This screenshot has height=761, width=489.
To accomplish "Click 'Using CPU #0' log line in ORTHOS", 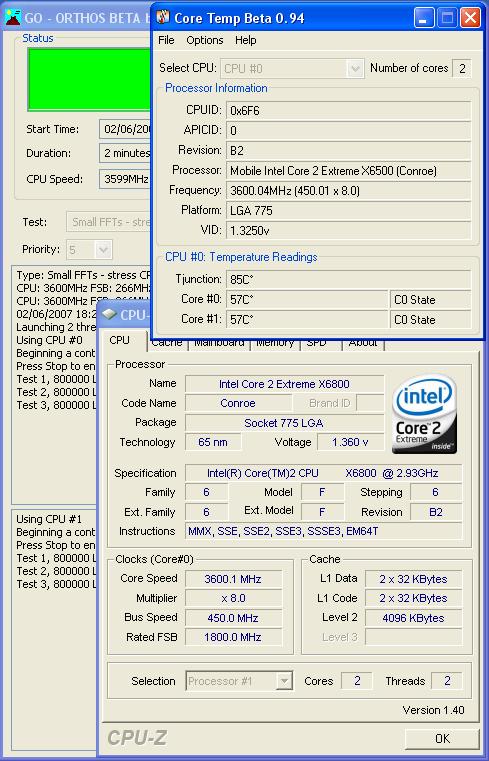I will [49, 340].
